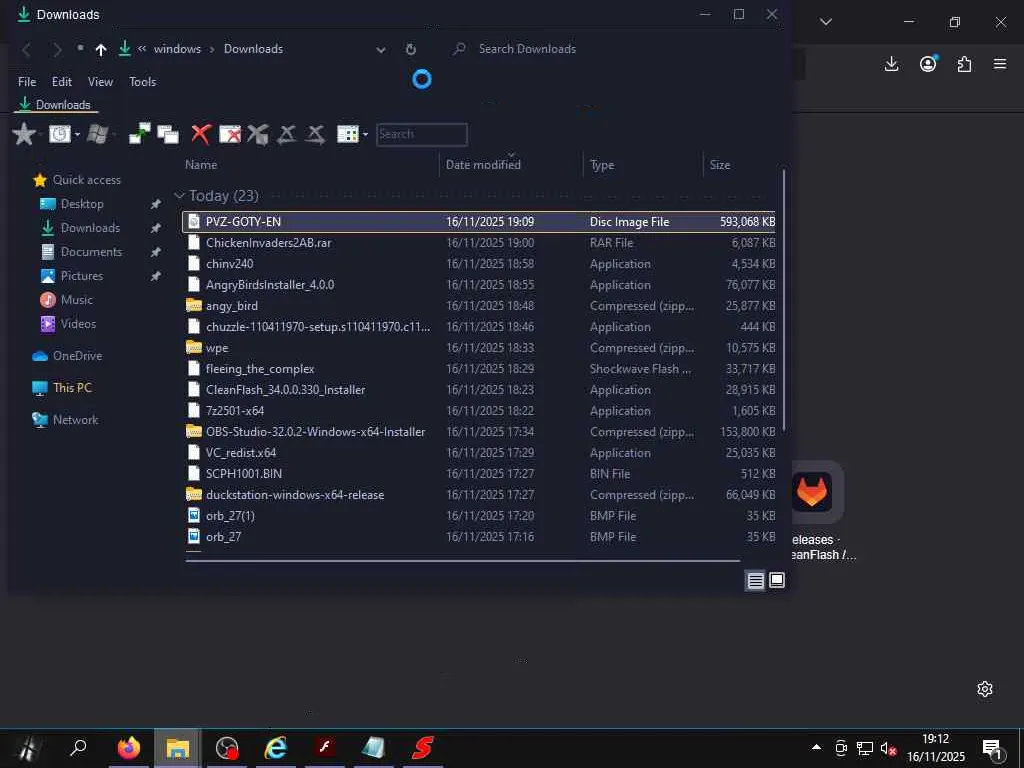Select the duckstation-windows-x64-release archive
The image size is (1024, 768).
(479, 494)
